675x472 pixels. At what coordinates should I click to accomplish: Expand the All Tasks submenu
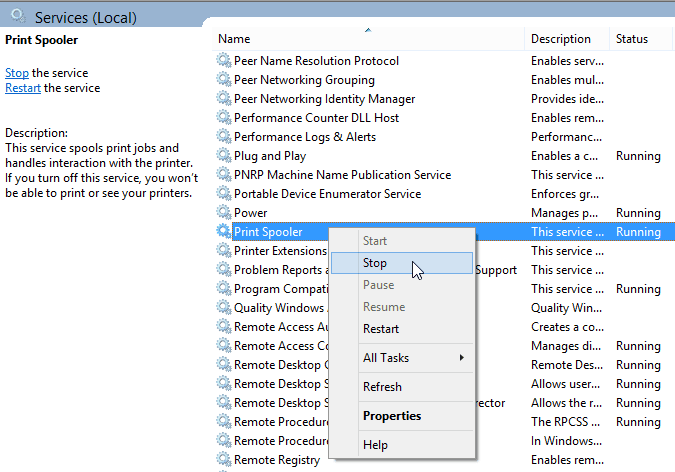pyautogui.click(x=402, y=358)
